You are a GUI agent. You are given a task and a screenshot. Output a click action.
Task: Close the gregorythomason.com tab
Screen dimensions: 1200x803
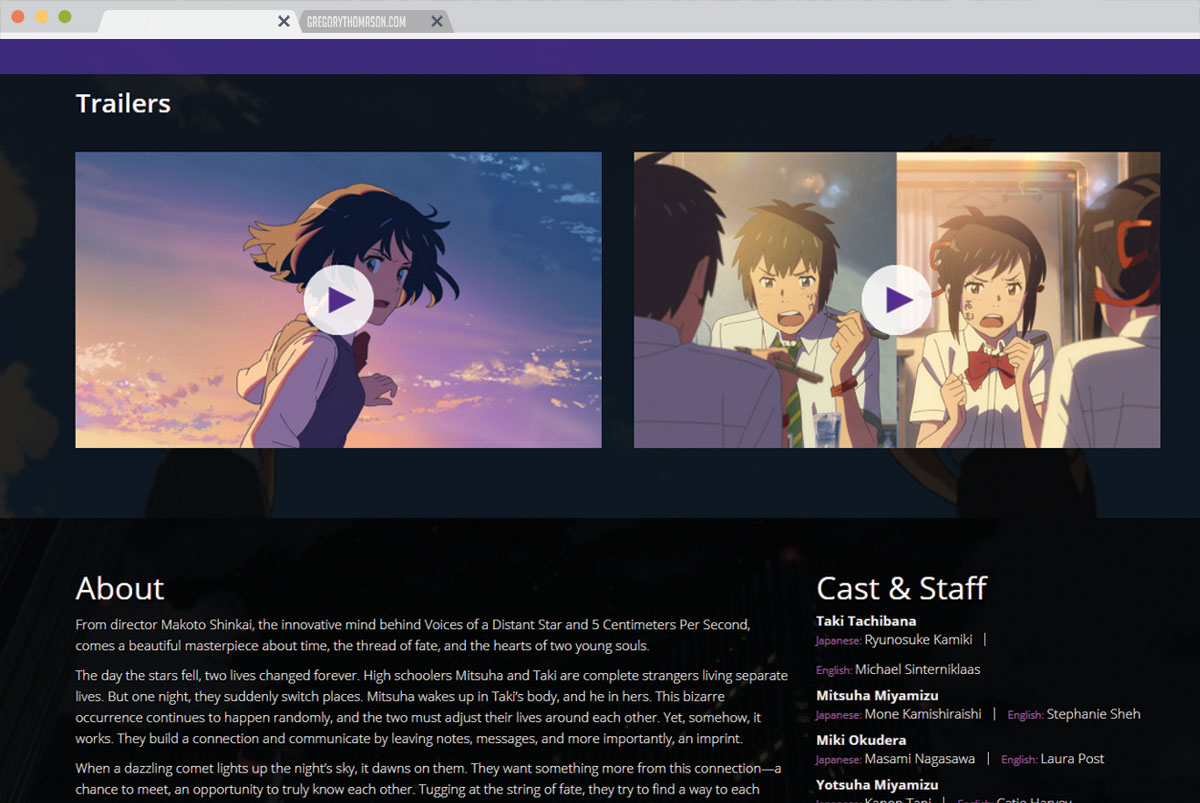pos(436,21)
